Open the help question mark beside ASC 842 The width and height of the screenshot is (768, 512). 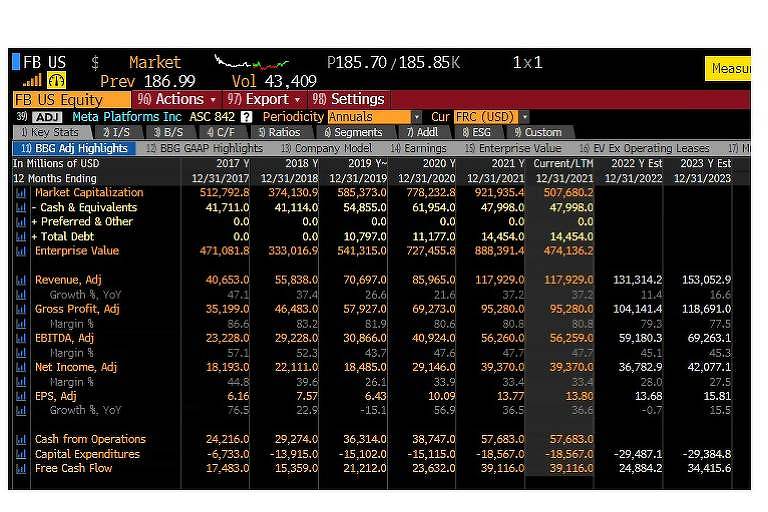tap(246, 117)
